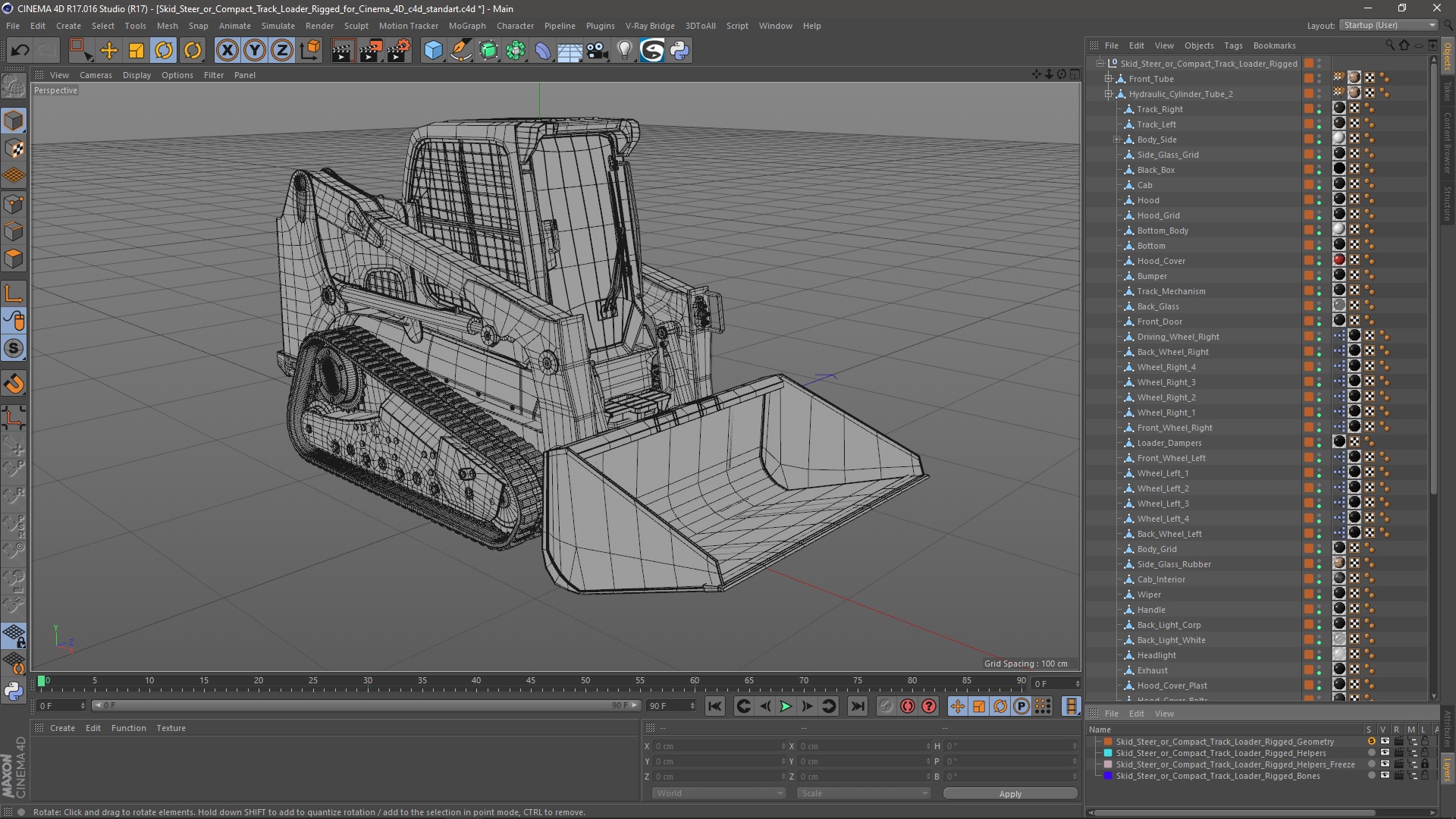This screenshot has width=1456, height=819.
Task: Open the Character menu
Action: pyautogui.click(x=515, y=26)
